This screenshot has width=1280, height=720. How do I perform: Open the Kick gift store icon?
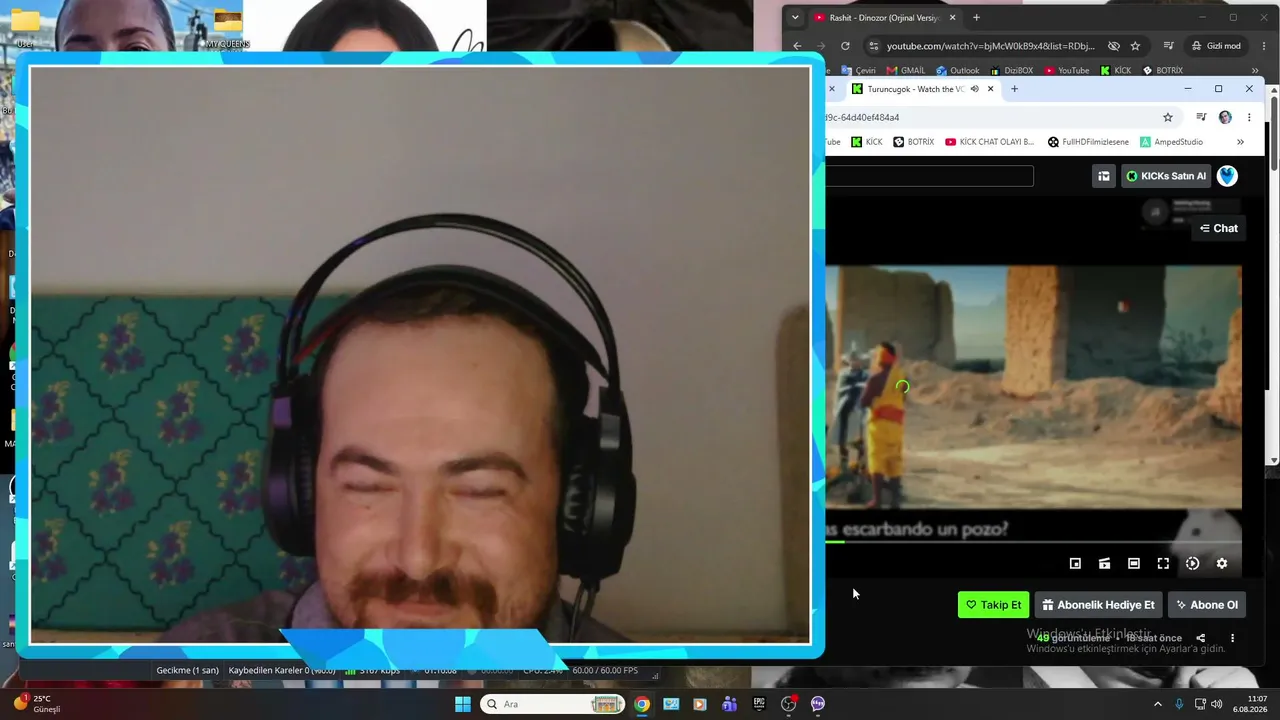(x=1104, y=176)
